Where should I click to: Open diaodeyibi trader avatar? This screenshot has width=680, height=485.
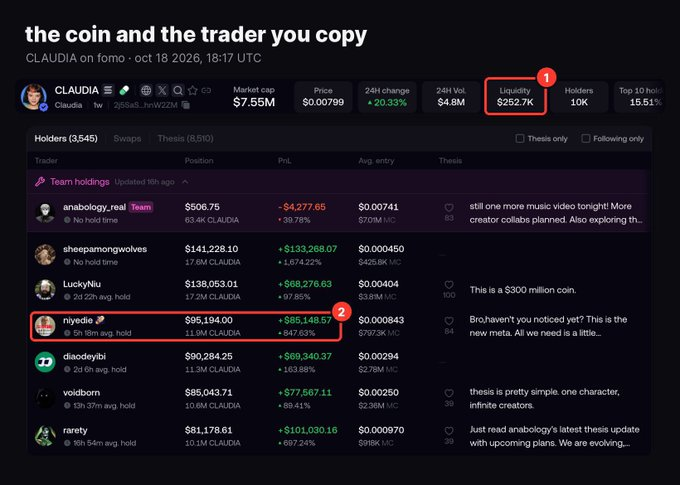[45, 362]
